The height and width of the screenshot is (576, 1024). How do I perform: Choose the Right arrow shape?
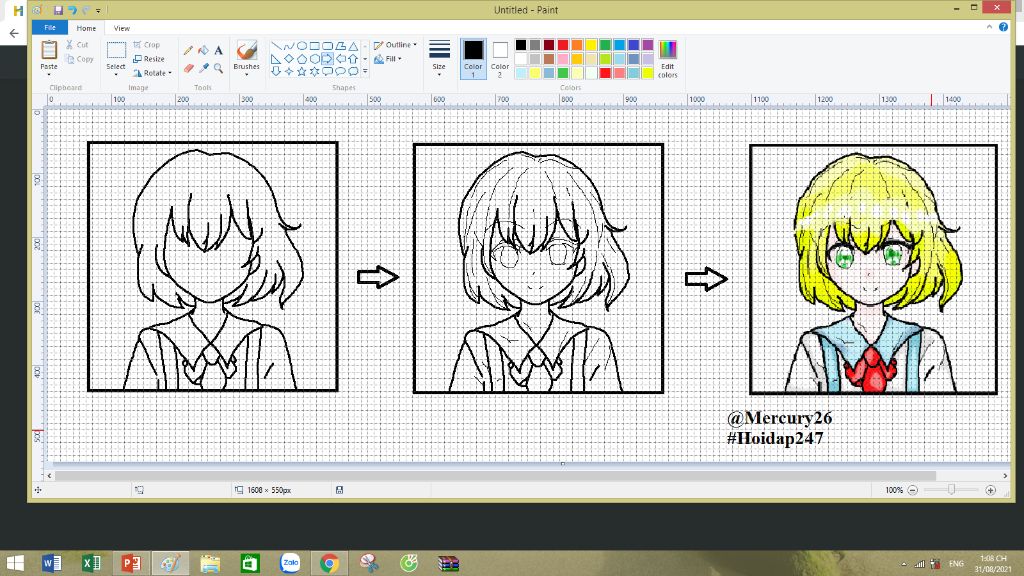[x=327, y=59]
